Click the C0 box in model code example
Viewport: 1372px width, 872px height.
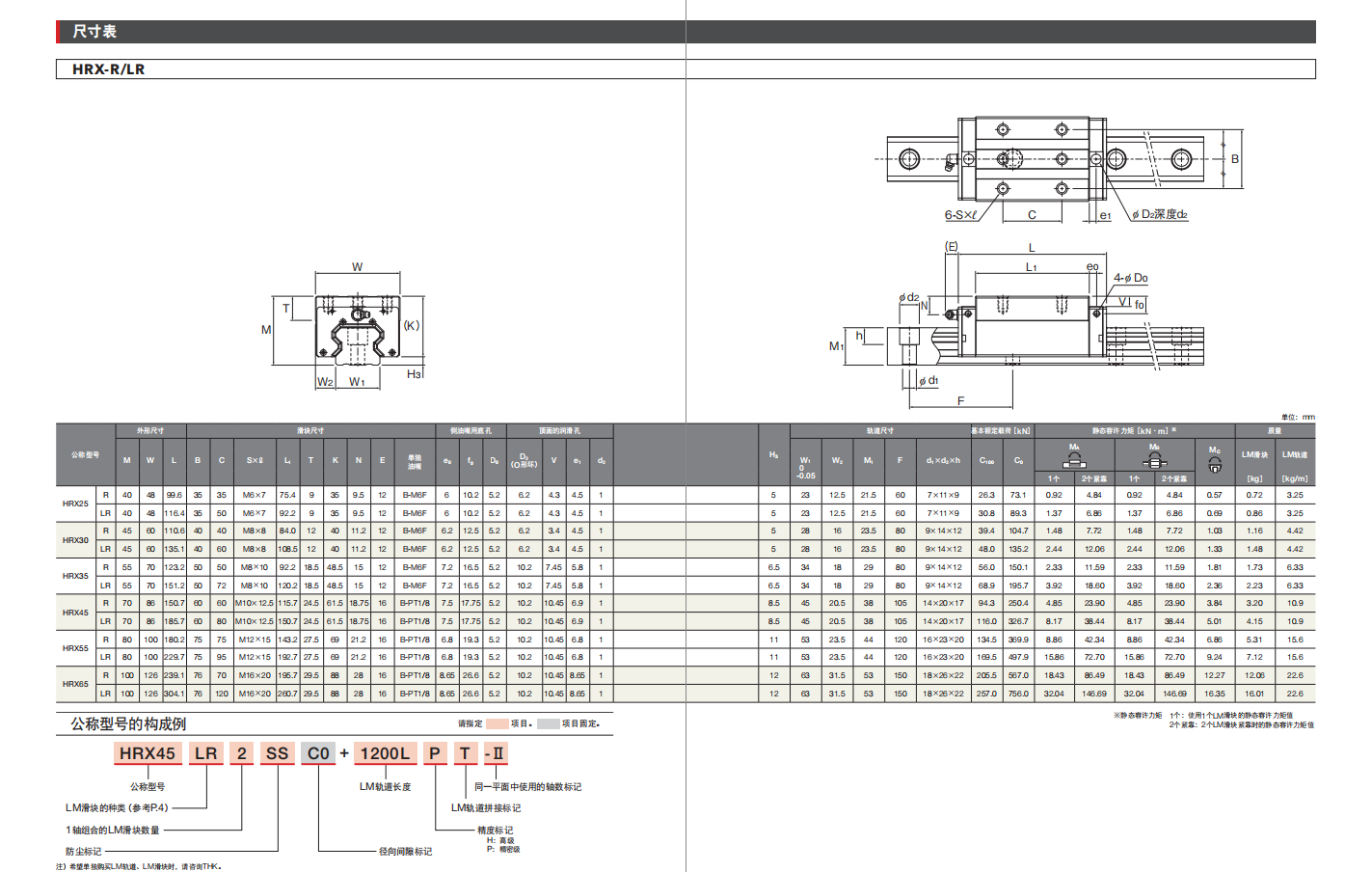click(318, 753)
